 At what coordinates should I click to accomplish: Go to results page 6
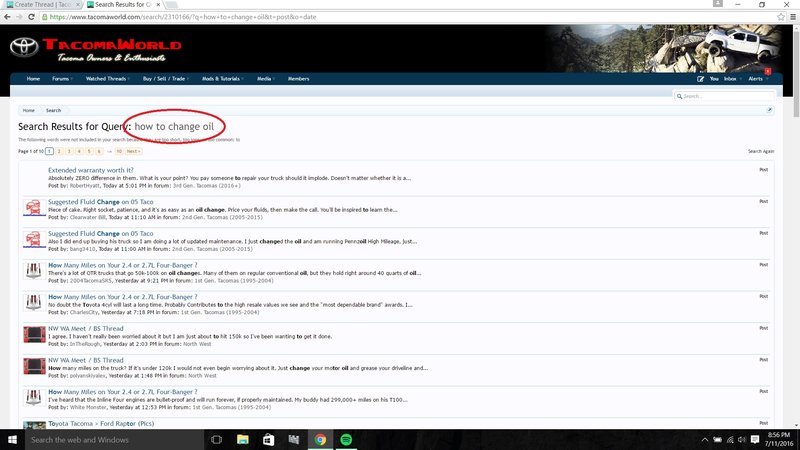[x=99, y=151]
